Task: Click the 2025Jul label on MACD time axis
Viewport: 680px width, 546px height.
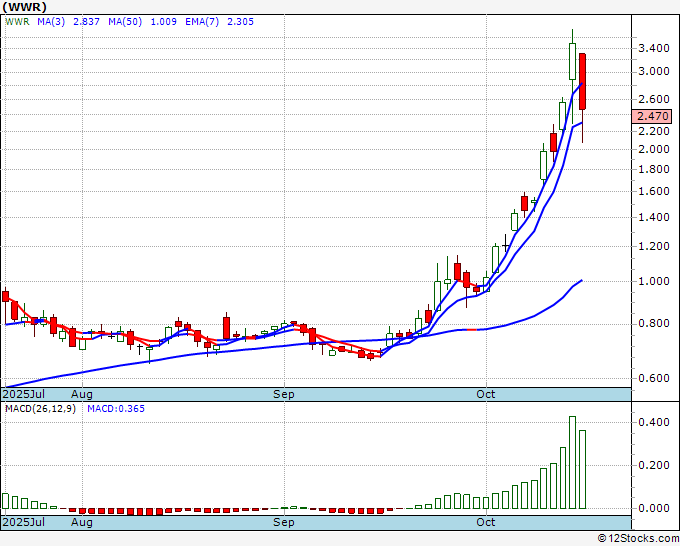Action: [24, 522]
